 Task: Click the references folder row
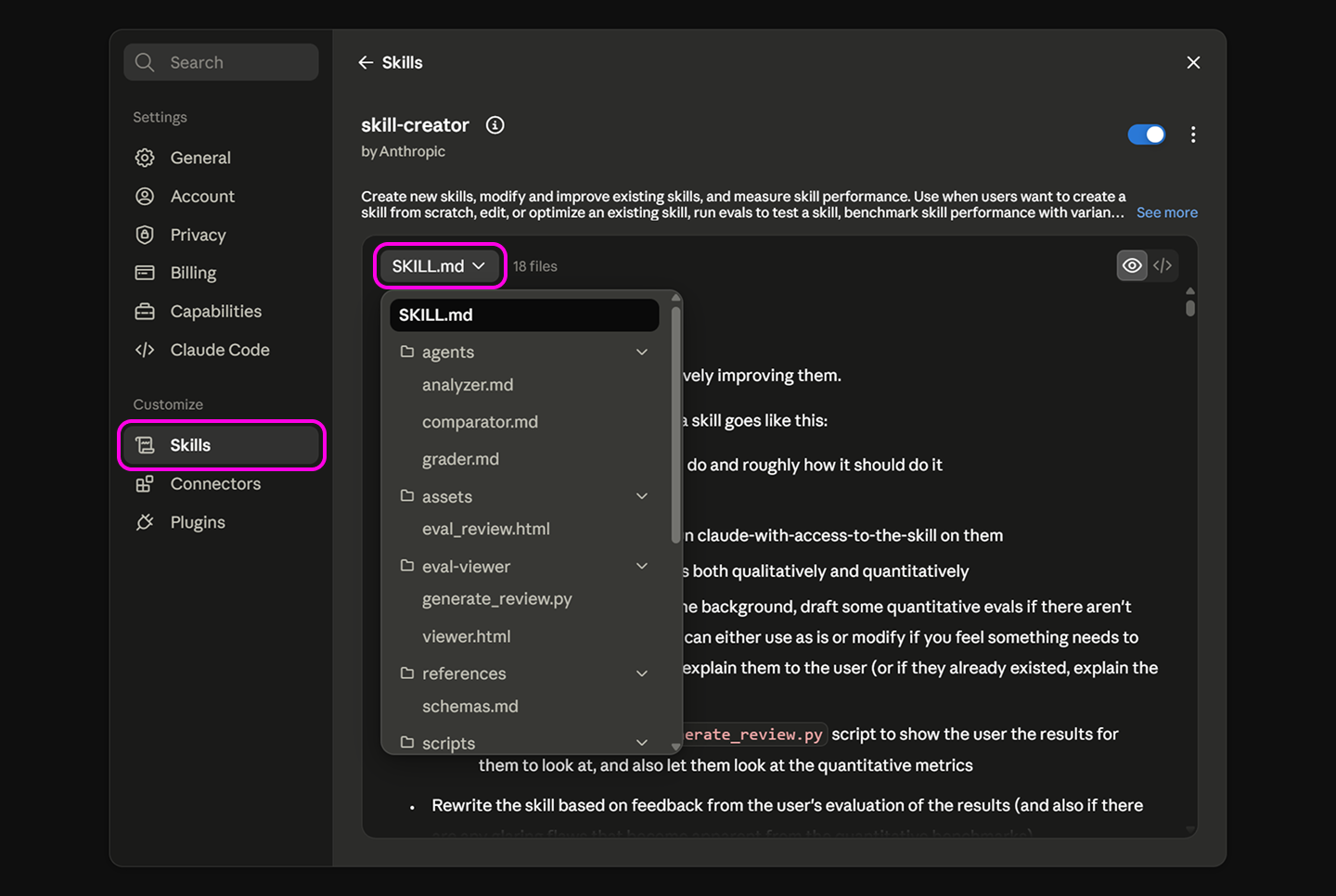[524, 673]
